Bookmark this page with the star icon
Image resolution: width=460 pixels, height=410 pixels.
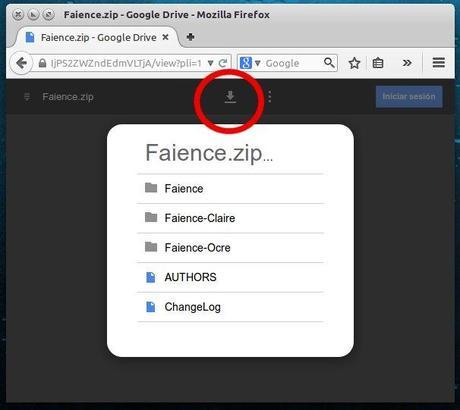(354, 63)
